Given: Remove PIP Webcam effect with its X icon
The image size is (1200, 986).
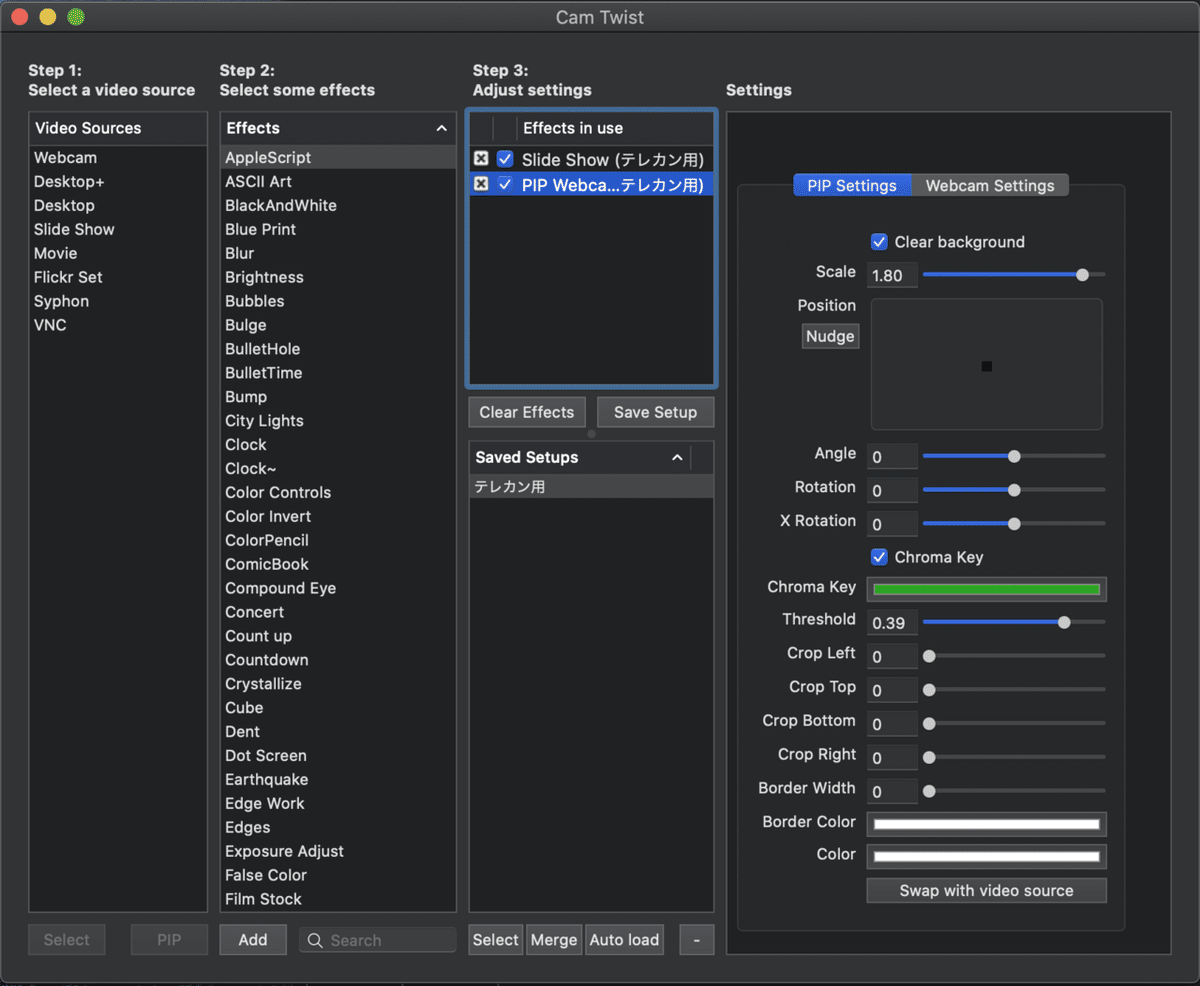Looking at the screenshot, I should click(x=481, y=184).
